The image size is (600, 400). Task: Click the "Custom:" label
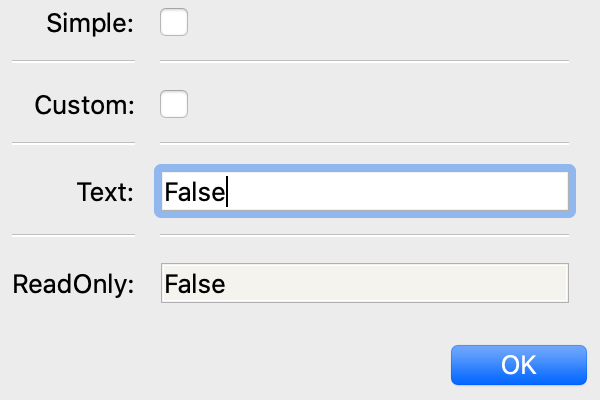click(84, 105)
